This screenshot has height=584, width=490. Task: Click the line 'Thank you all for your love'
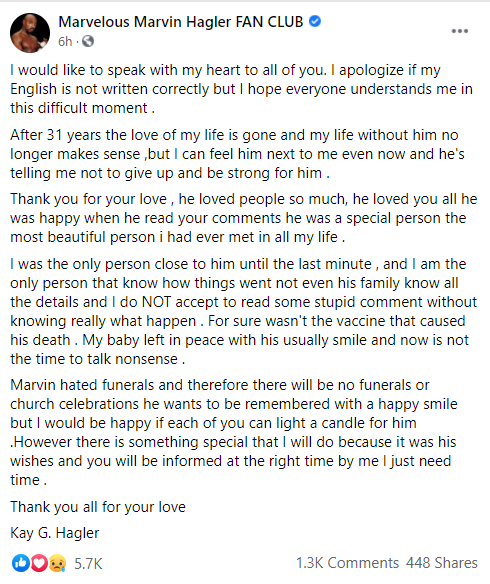98,507
